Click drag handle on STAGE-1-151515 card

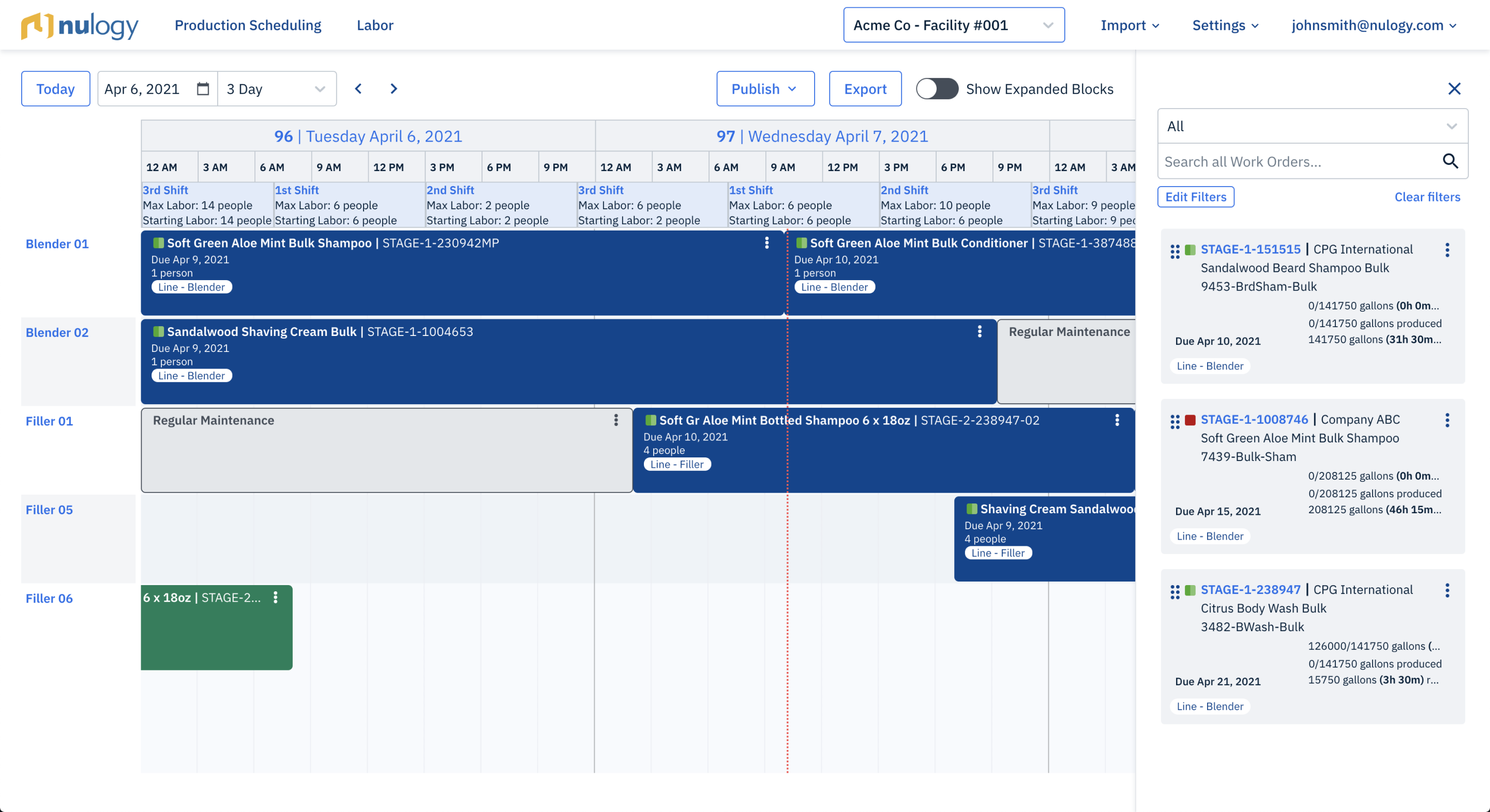pyautogui.click(x=1175, y=251)
